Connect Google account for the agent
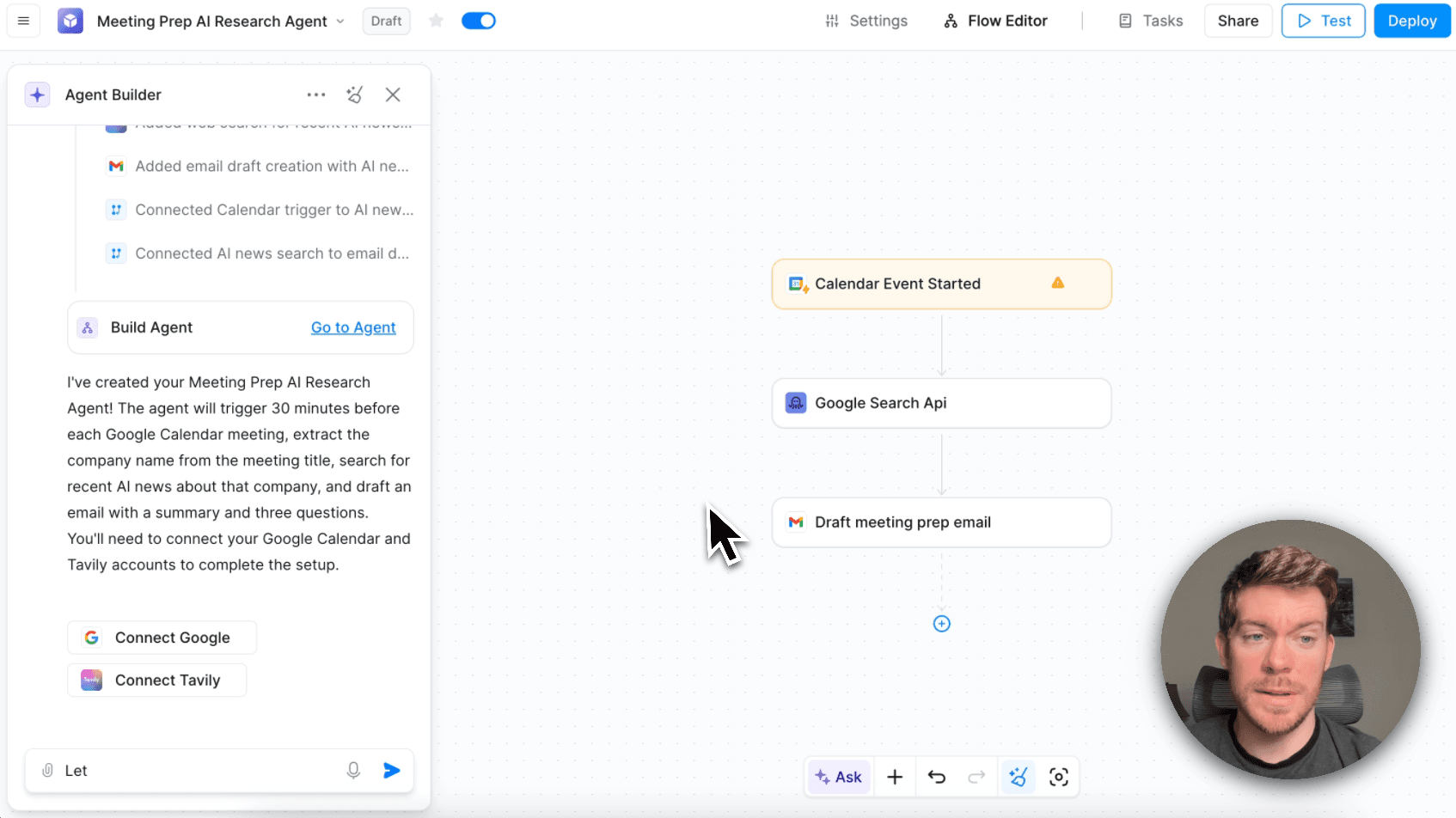 point(161,637)
